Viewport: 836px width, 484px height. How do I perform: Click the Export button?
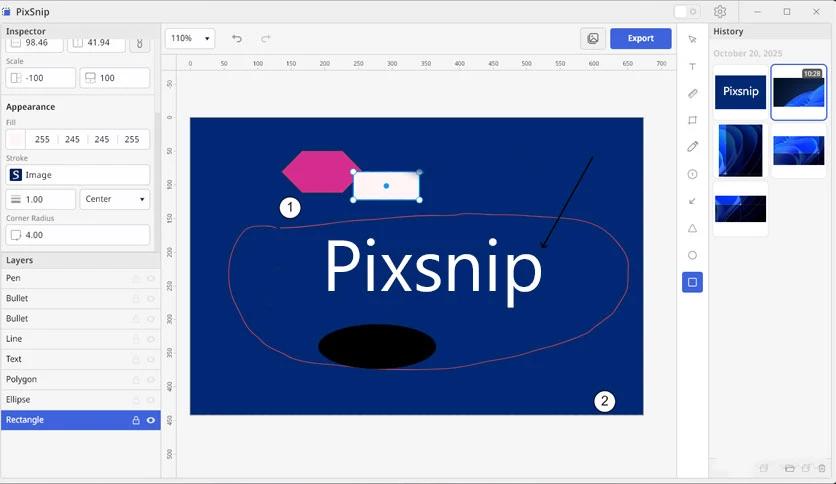pos(640,38)
